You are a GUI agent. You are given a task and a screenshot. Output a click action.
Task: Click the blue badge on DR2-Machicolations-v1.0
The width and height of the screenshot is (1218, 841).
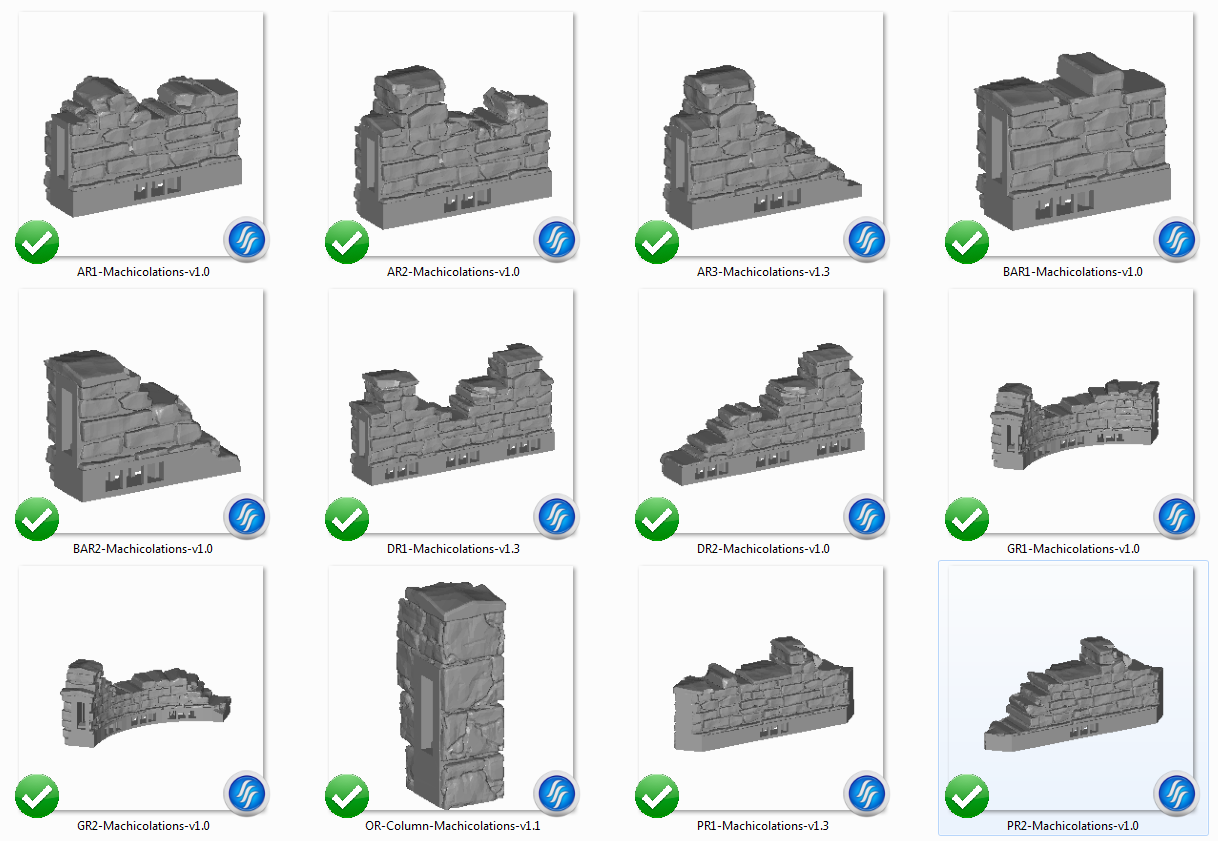[x=866, y=517]
